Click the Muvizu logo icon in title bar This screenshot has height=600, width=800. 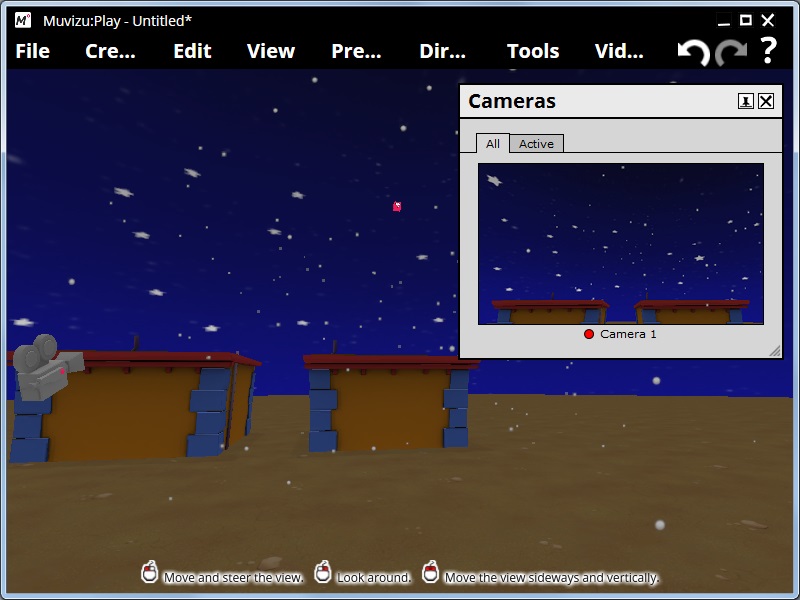pyautogui.click(x=22, y=20)
